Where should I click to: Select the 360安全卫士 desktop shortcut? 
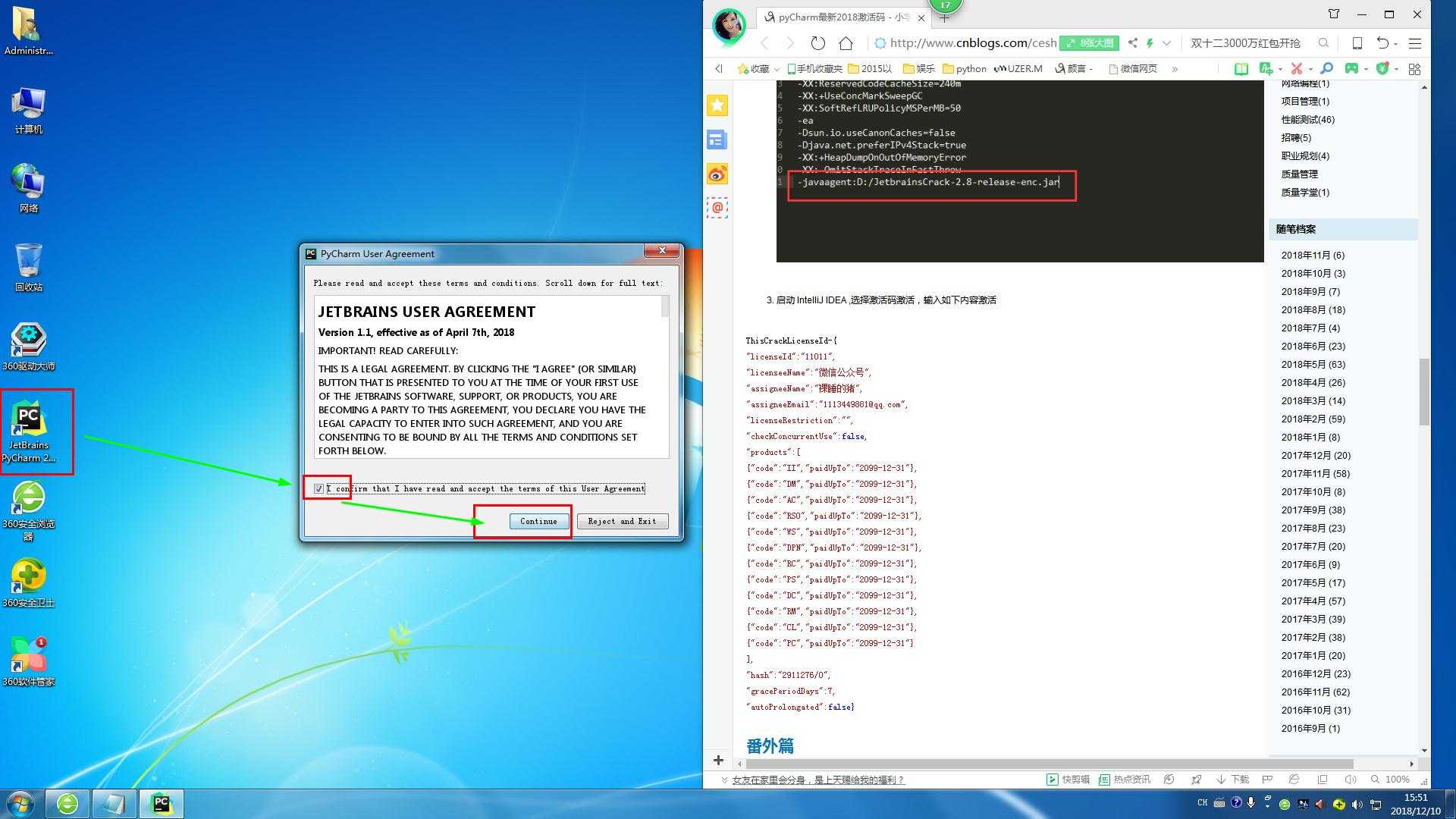click(x=29, y=584)
